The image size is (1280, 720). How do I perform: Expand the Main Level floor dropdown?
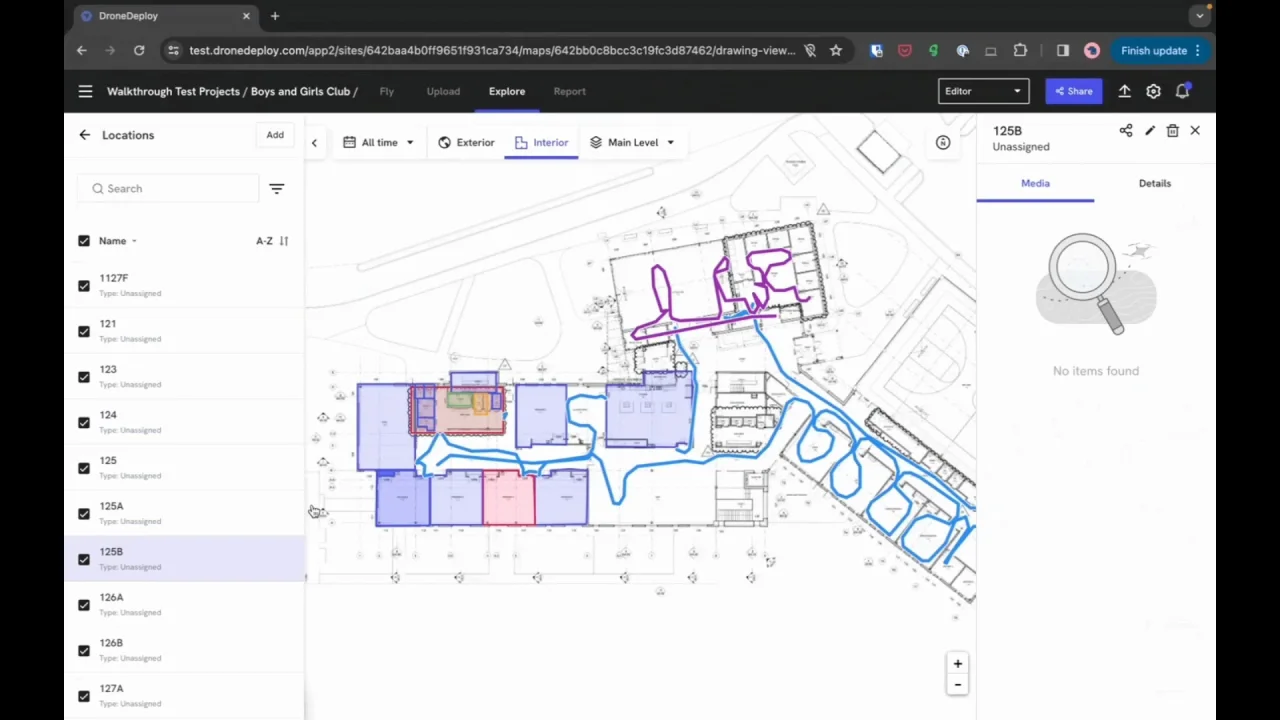pyautogui.click(x=632, y=142)
